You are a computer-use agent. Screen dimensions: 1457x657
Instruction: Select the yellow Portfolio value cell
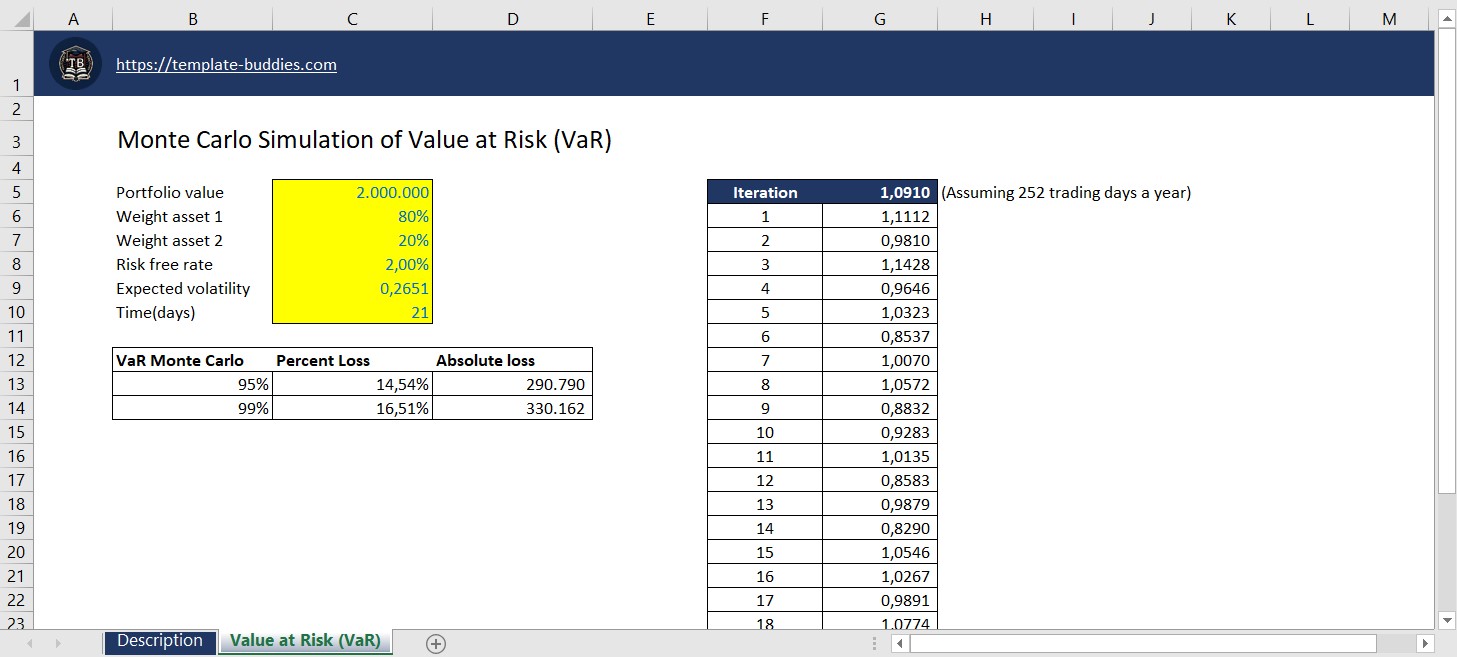coord(352,192)
